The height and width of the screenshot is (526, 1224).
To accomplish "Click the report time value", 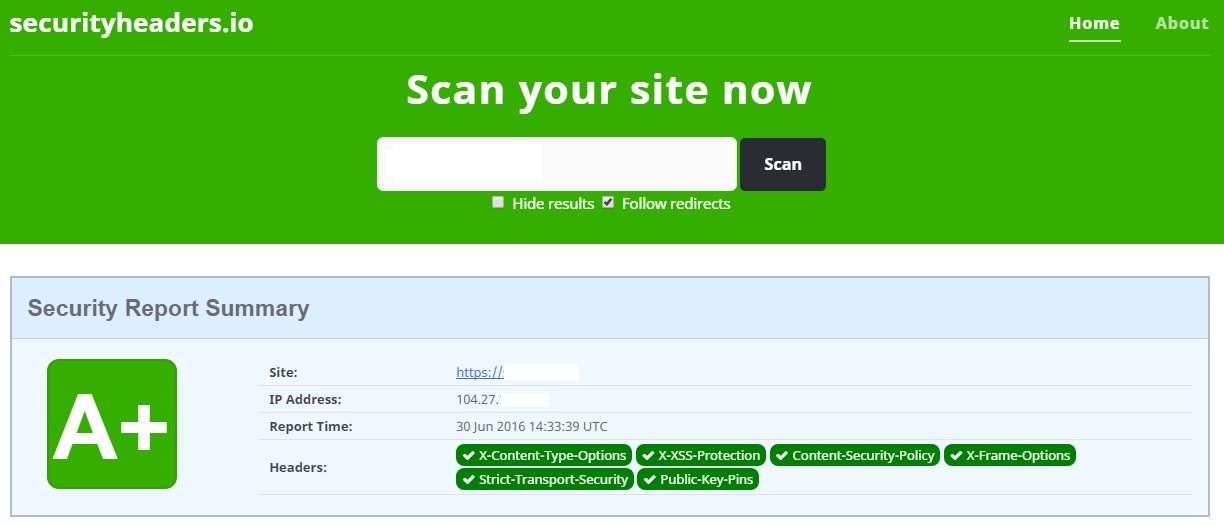I will tap(532, 426).
